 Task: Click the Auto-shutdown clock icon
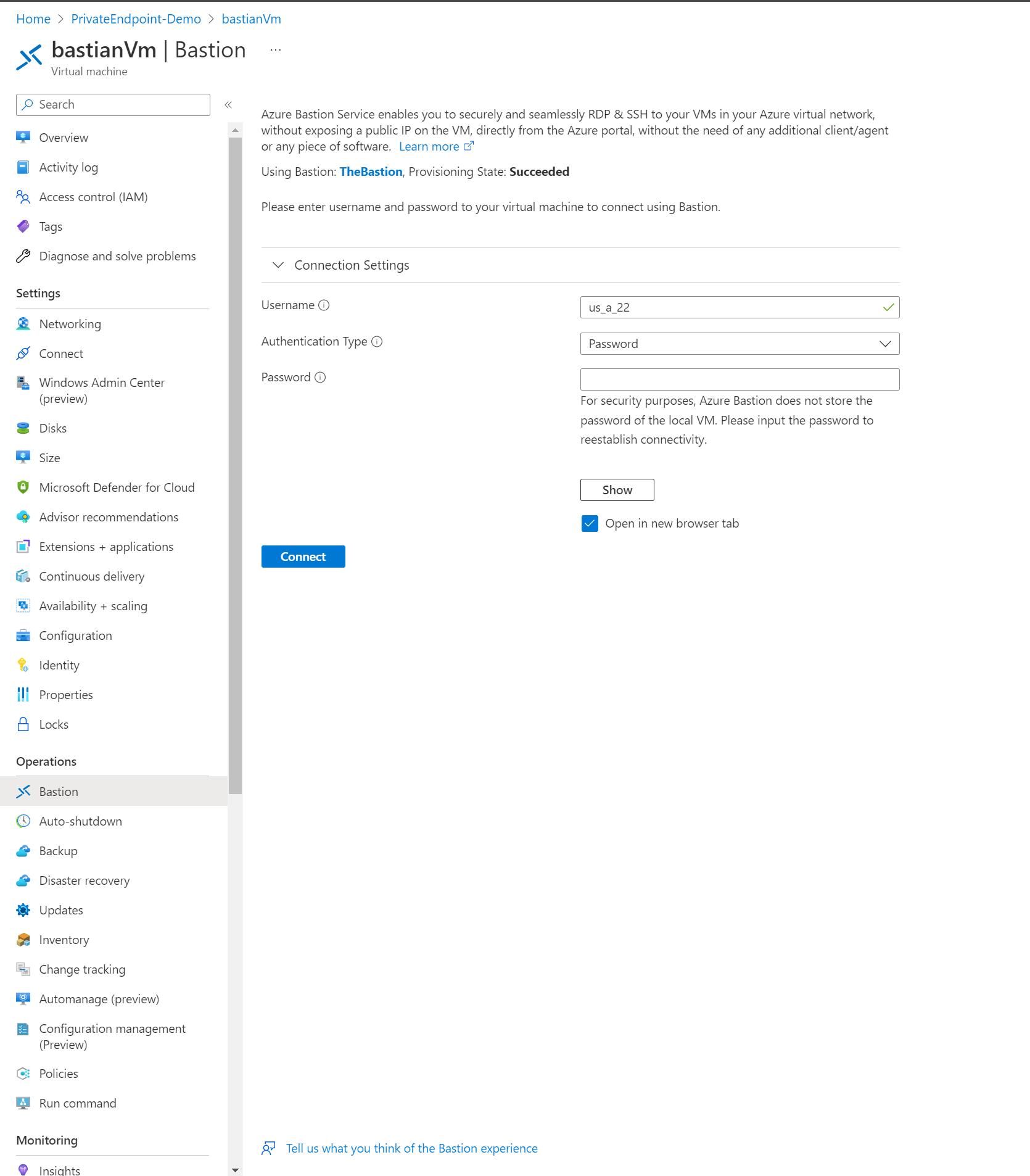tap(23, 821)
